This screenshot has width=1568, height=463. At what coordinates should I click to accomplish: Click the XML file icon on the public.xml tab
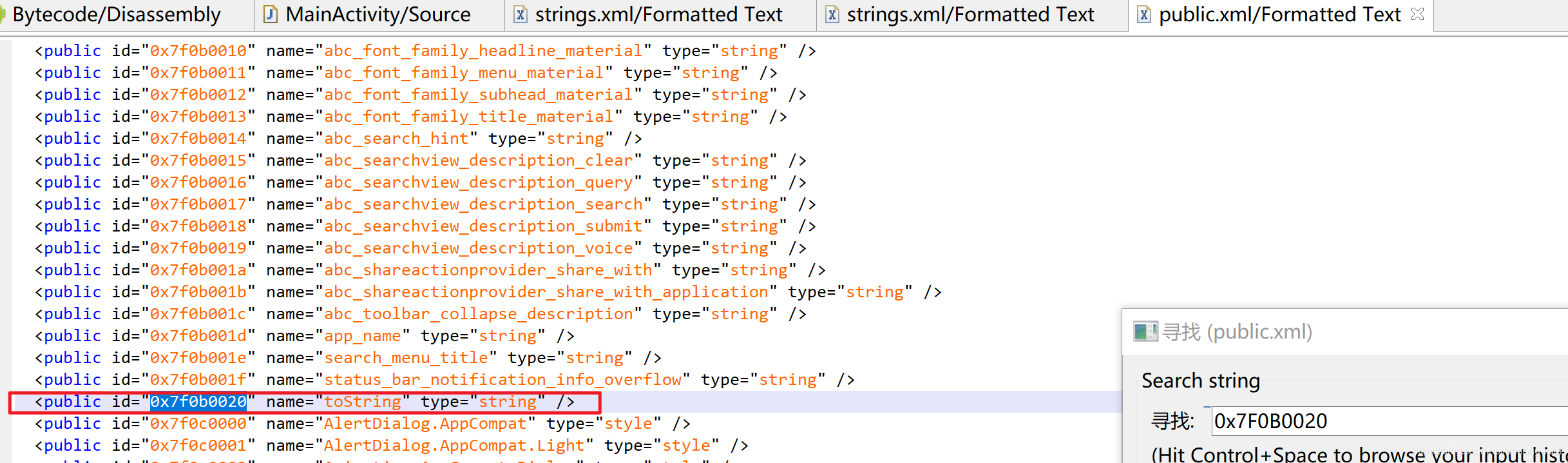coord(1144,14)
